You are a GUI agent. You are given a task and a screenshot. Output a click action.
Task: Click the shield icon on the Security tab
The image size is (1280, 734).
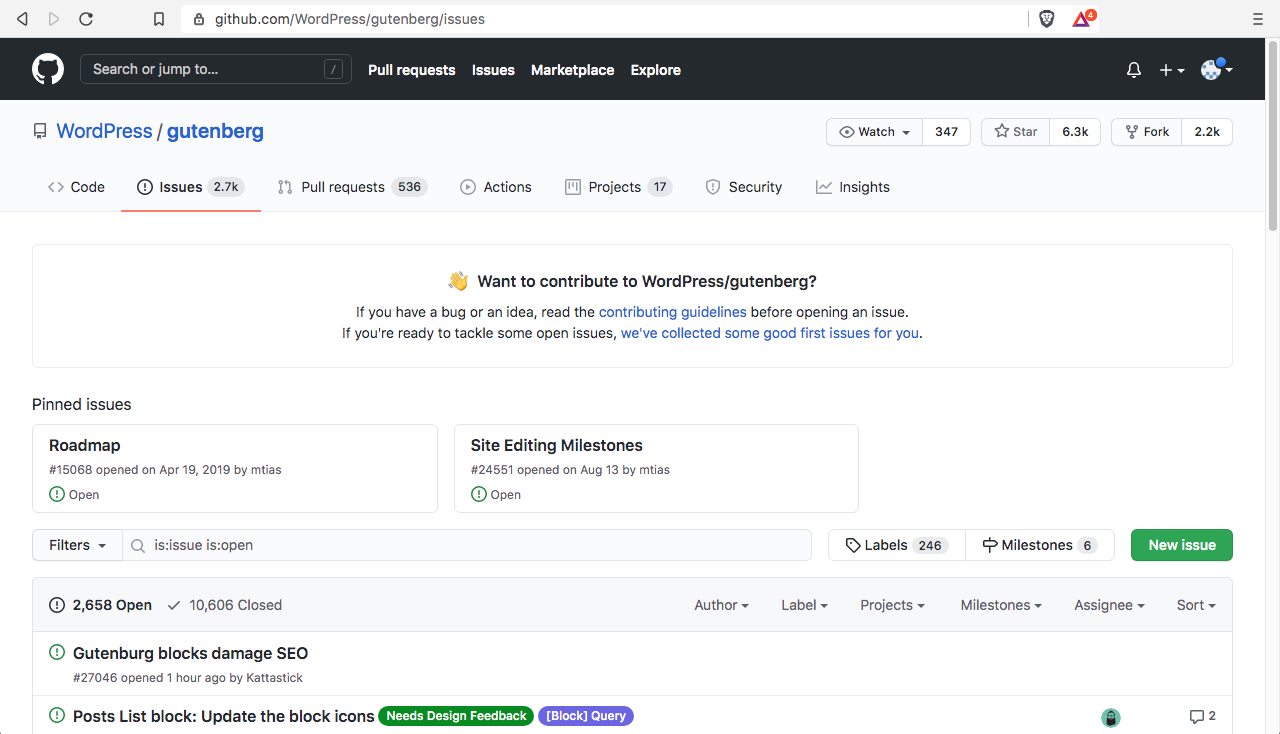(x=713, y=187)
